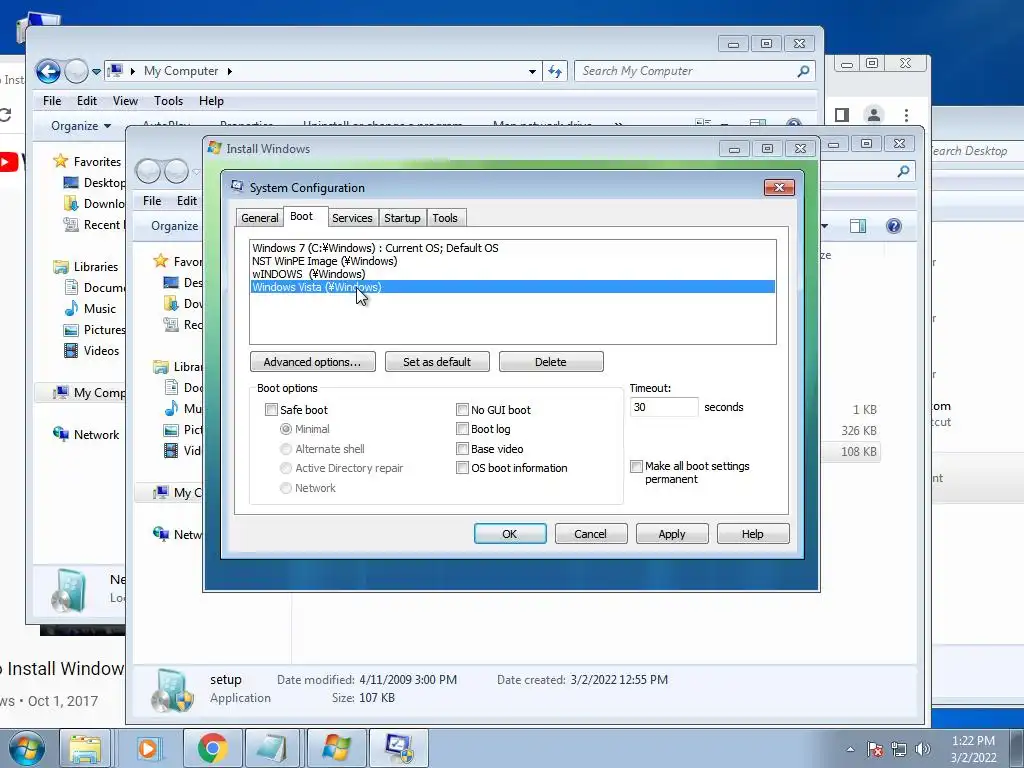Viewport: 1024px width, 768px height.
Task: Confirm with the OK button
Action: [510, 534]
